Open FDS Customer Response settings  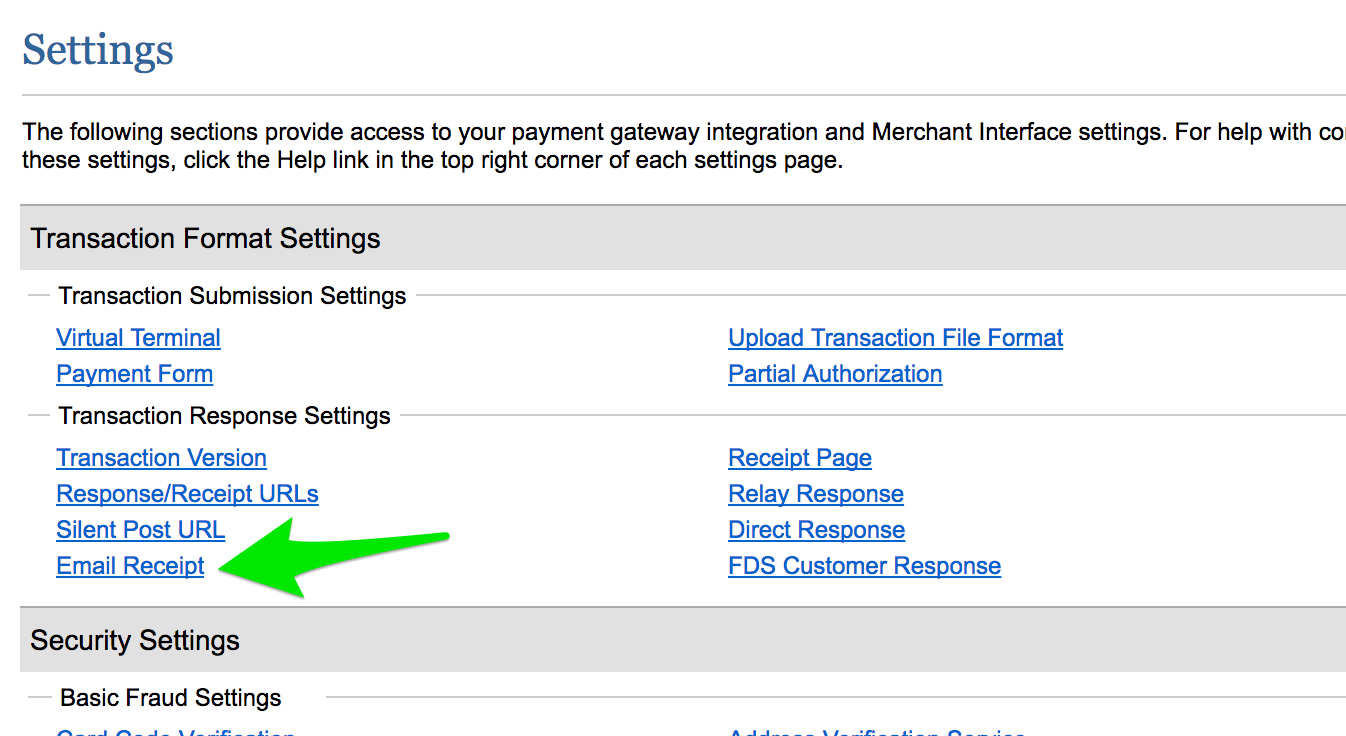coord(864,565)
